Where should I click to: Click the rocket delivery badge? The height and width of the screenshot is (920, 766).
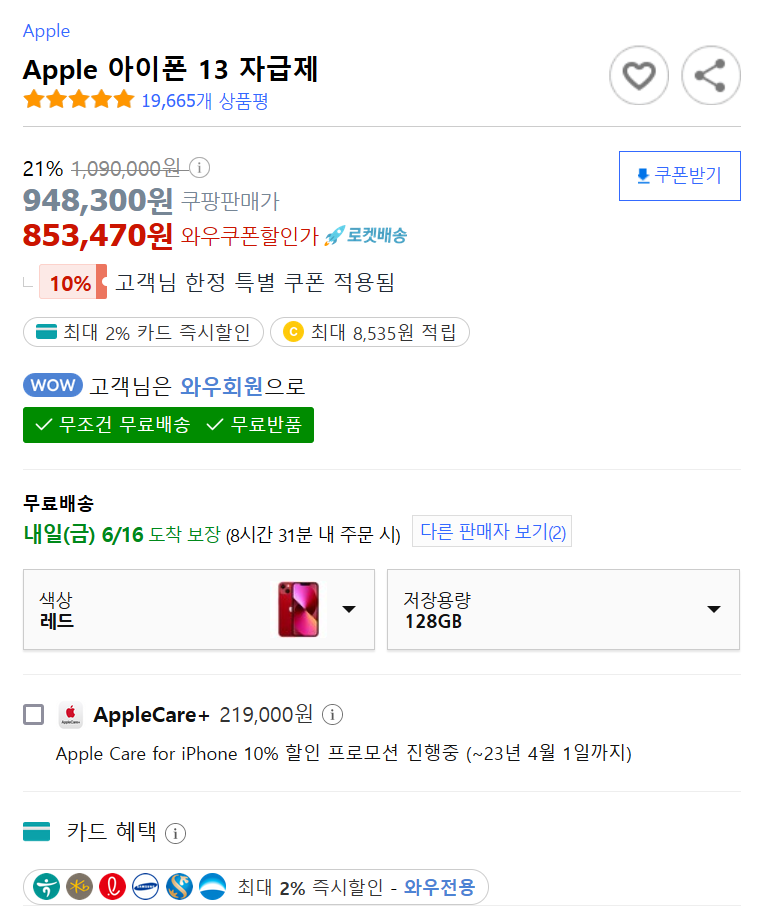pyautogui.click(x=365, y=236)
